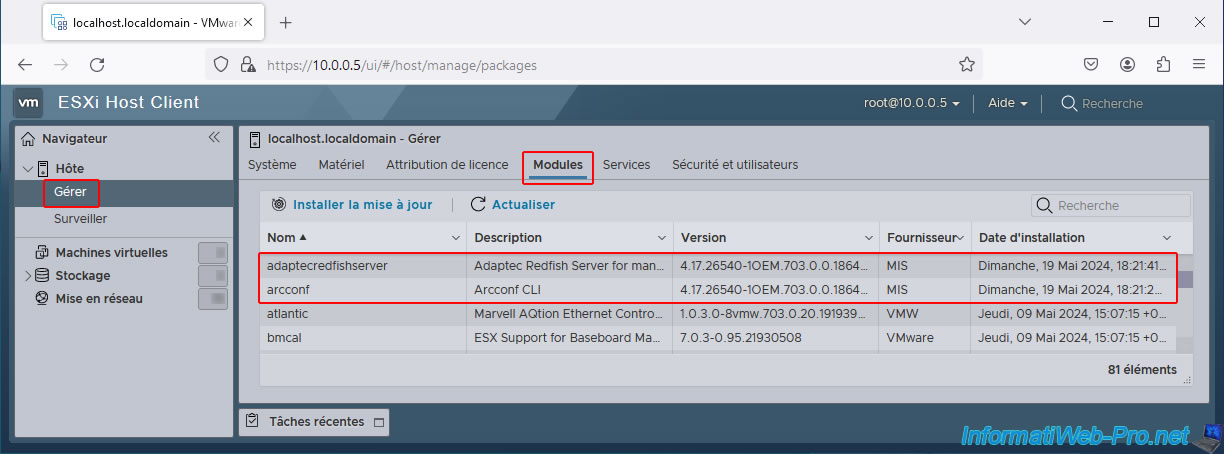Switch to the Services tab
Image resolution: width=1224 pixels, height=454 pixels.
[626, 165]
